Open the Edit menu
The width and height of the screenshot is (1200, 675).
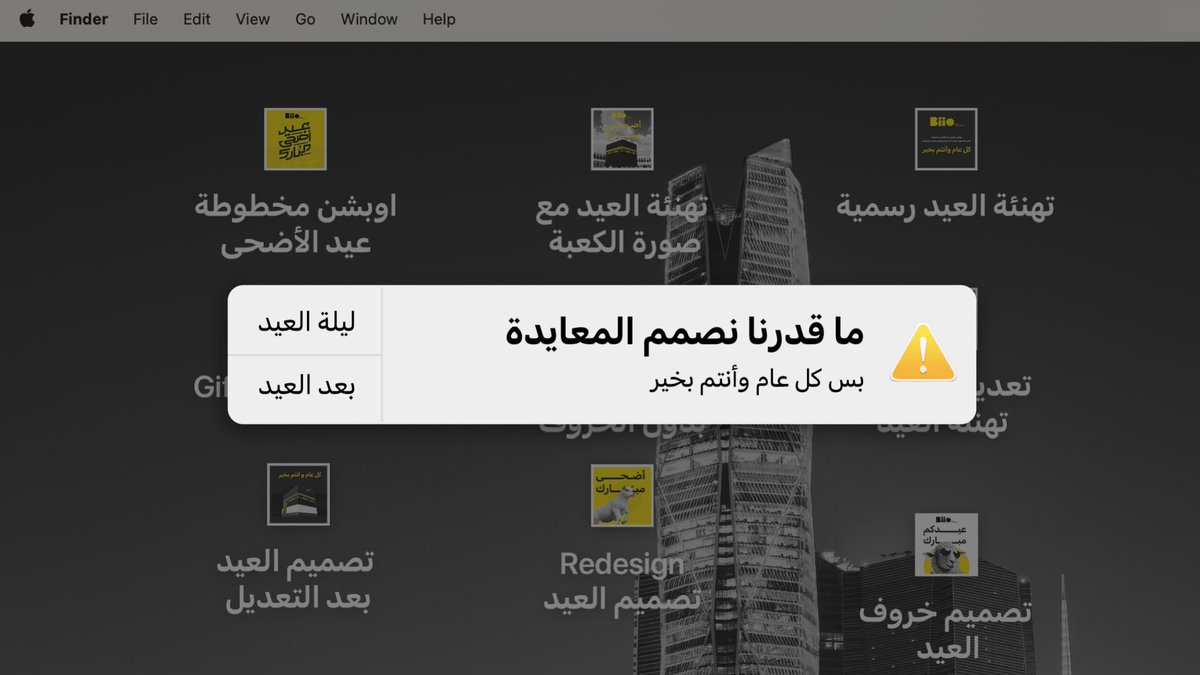pyautogui.click(x=196, y=19)
